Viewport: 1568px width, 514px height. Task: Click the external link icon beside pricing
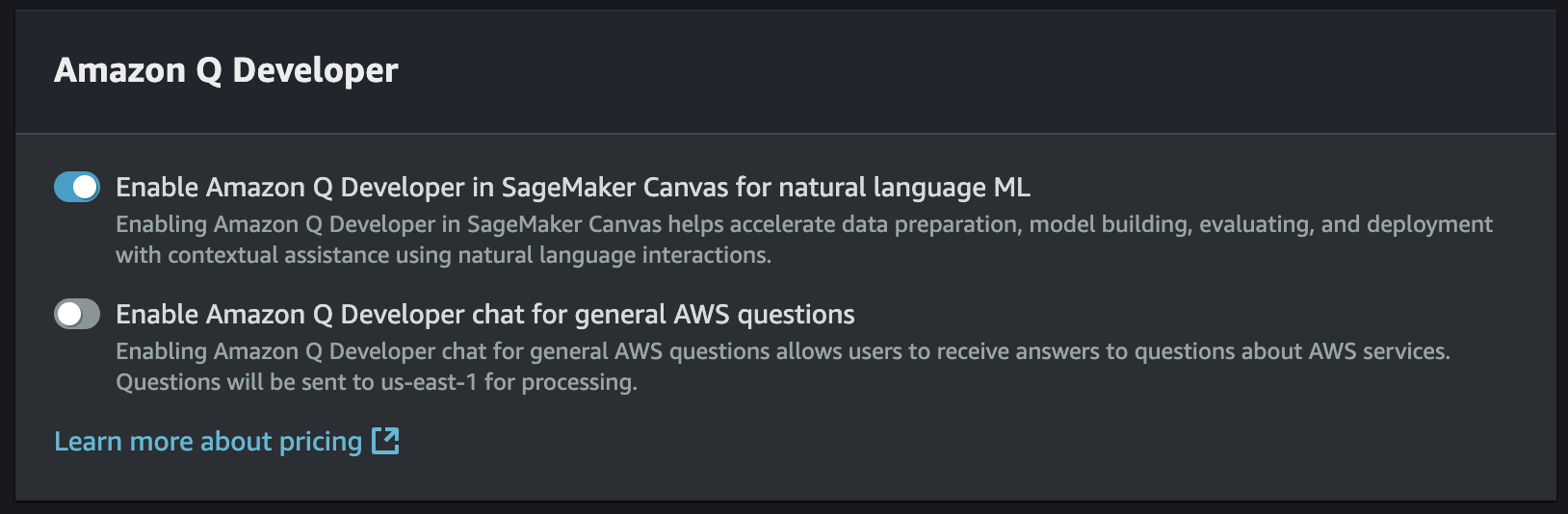[385, 441]
